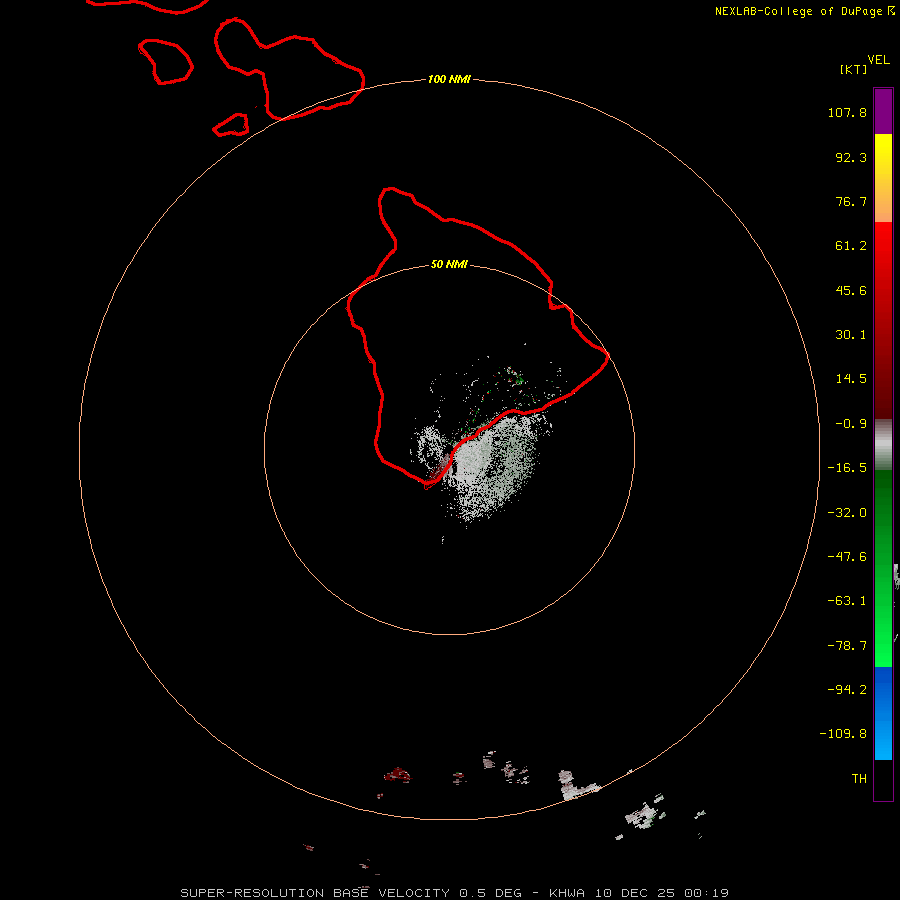
Task: Pick the yellow-orange segment of the velocity color bar
Action: 883,178
